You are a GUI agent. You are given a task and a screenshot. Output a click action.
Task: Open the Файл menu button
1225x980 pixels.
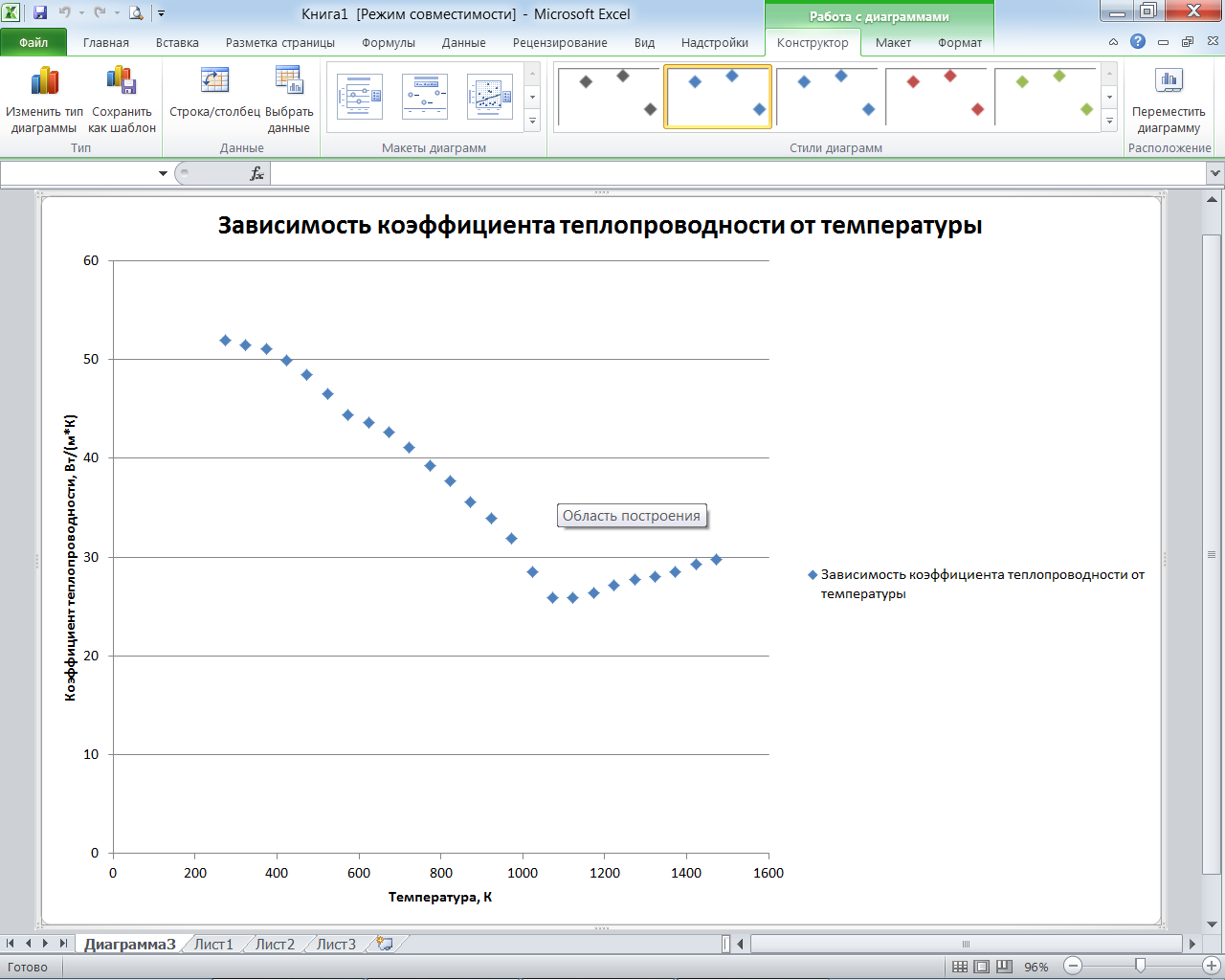point(33,43)
